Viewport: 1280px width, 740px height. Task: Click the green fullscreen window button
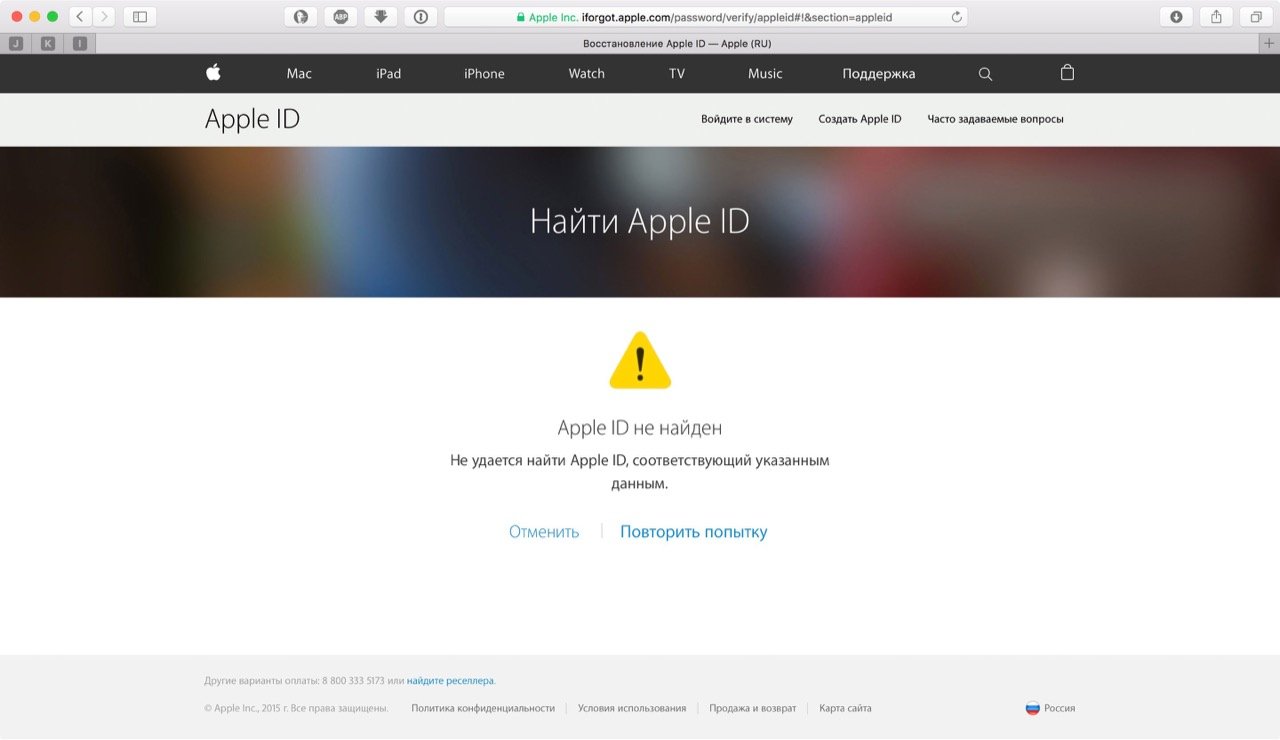click(x=53, y=17)
